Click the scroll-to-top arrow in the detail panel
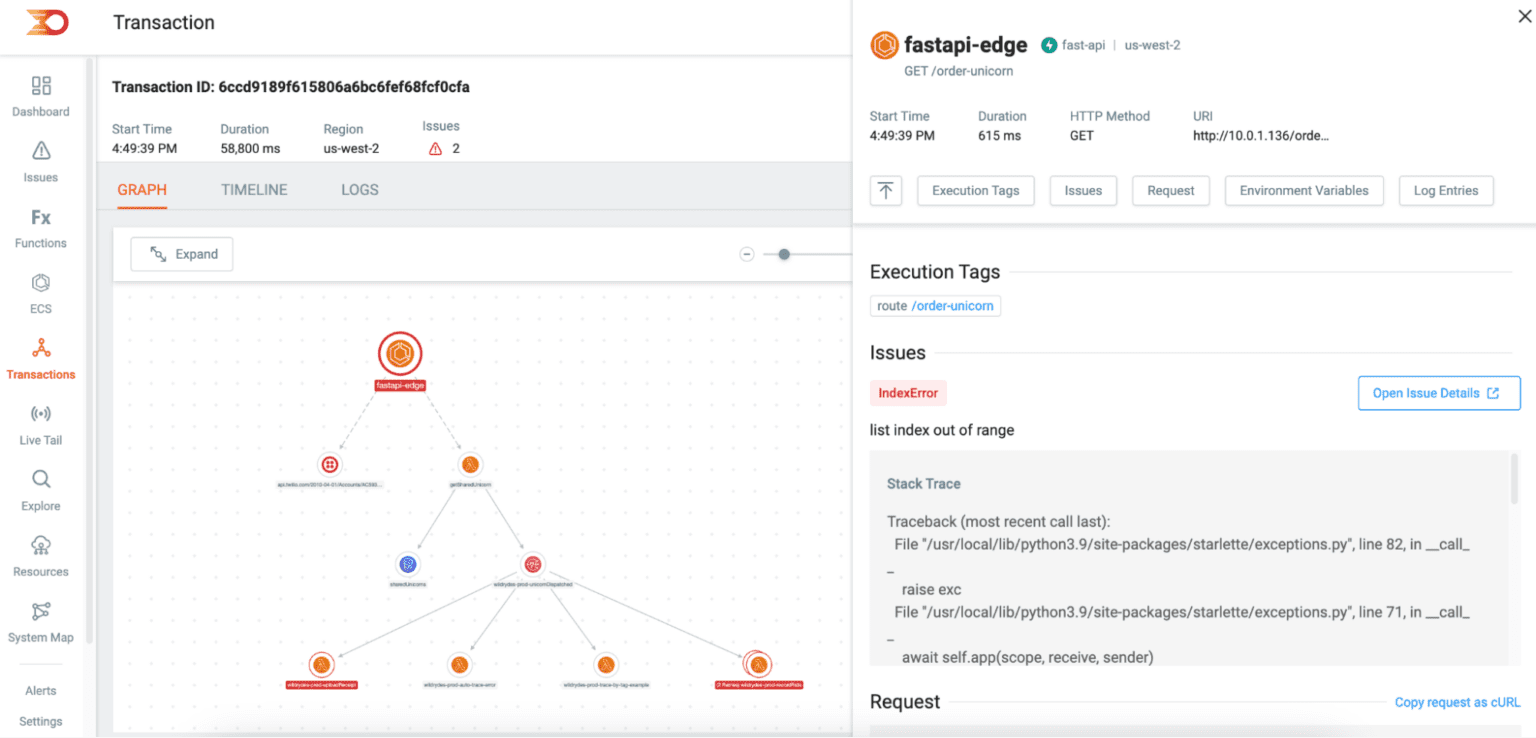Viewport: 1536px width, 738px height. 886,190
